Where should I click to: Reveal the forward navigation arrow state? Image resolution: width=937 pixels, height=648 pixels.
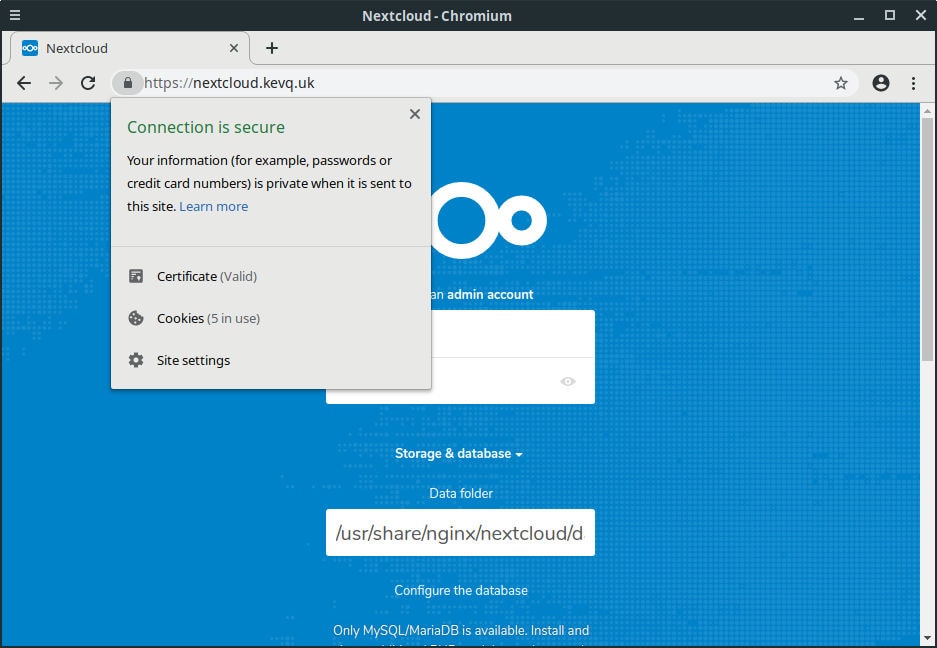56,83
